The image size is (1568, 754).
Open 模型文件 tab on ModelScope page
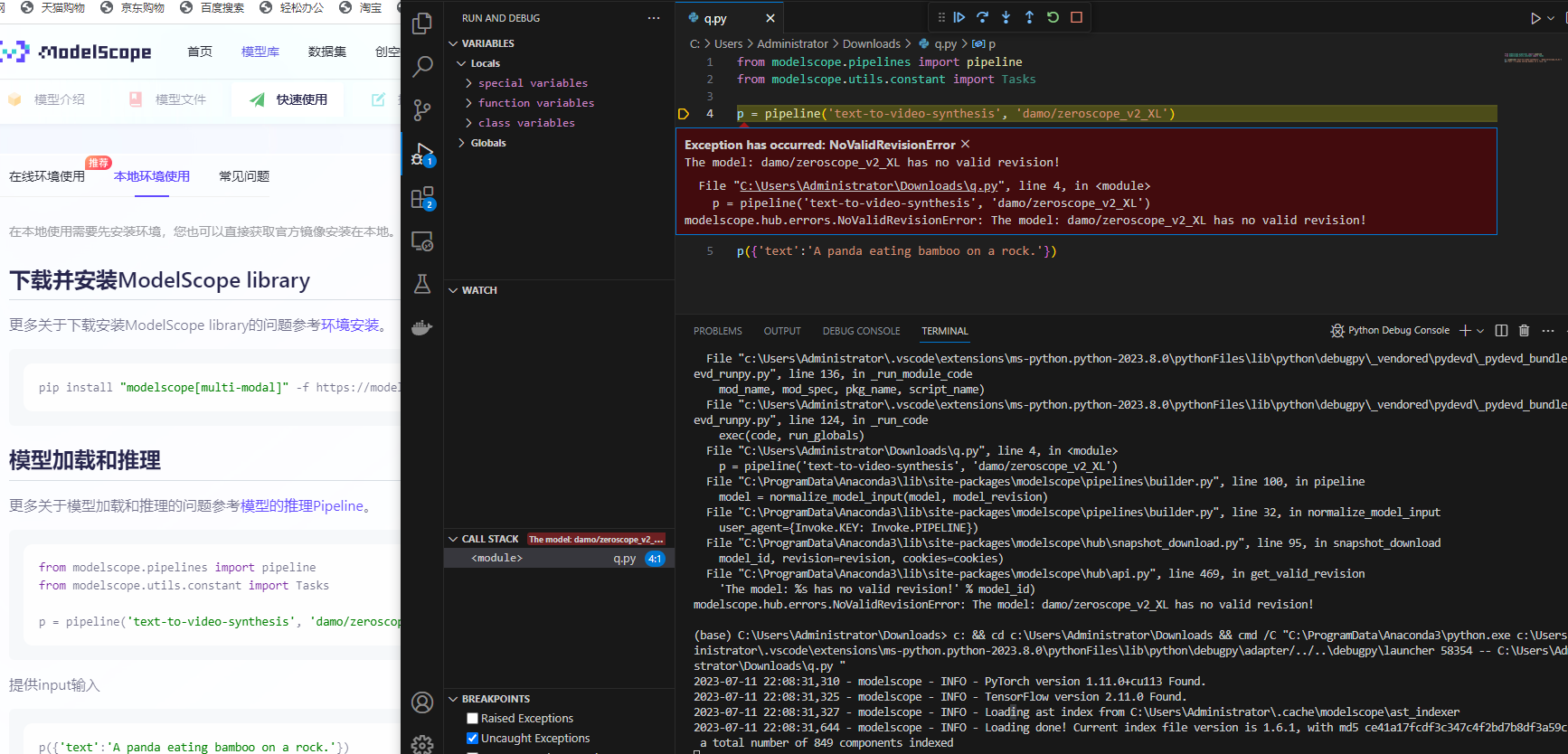point(168,99)
